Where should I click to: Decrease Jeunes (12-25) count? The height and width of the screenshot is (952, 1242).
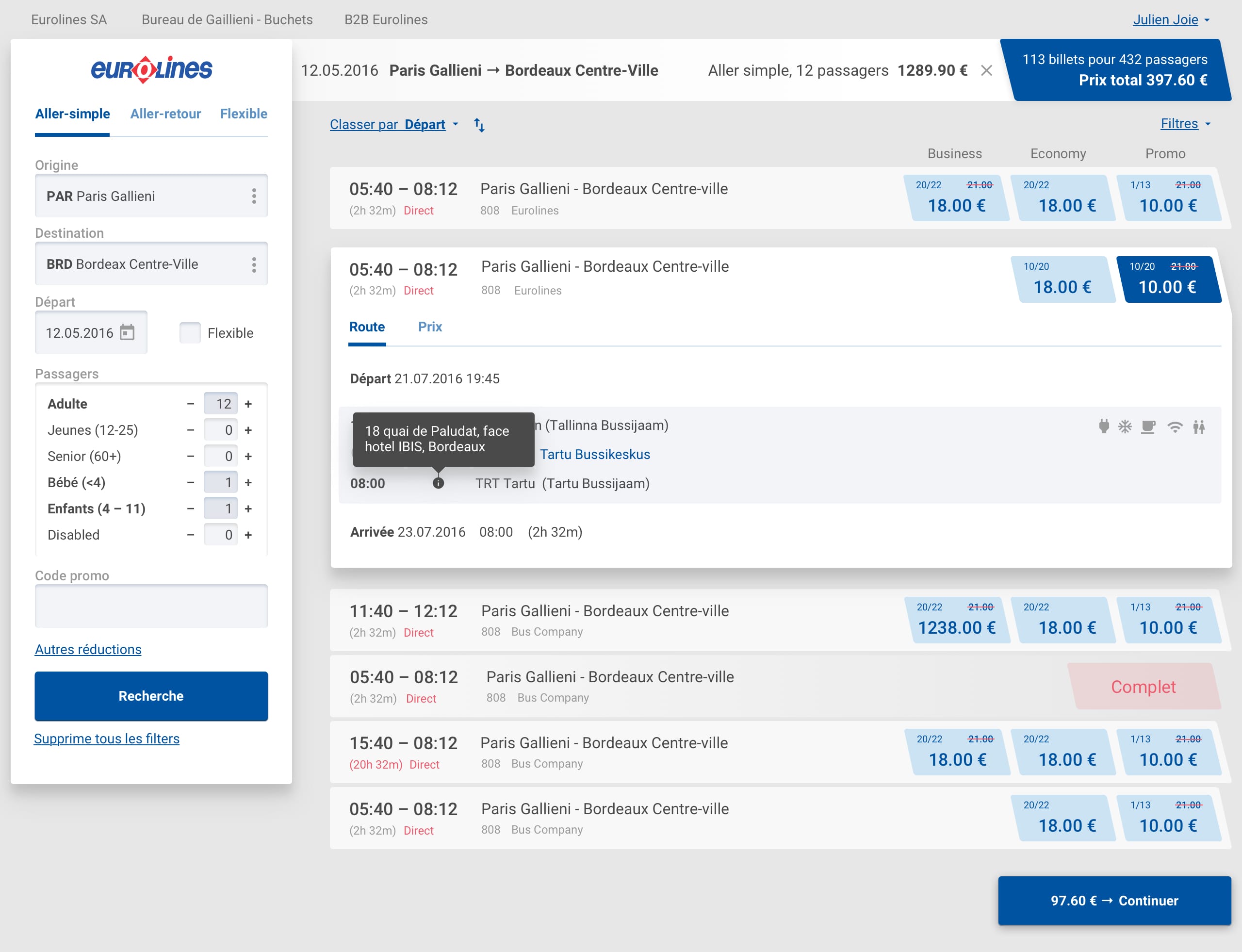pos(190,430)
